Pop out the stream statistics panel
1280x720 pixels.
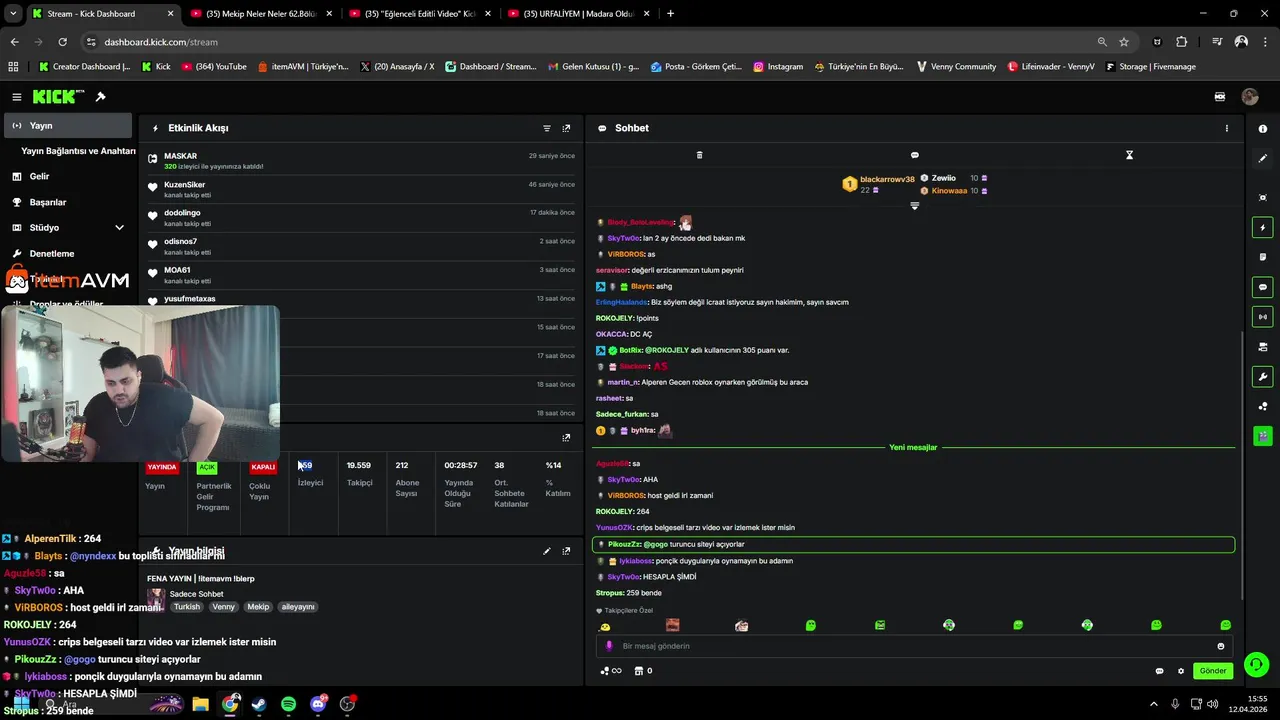tap(566, 437)
